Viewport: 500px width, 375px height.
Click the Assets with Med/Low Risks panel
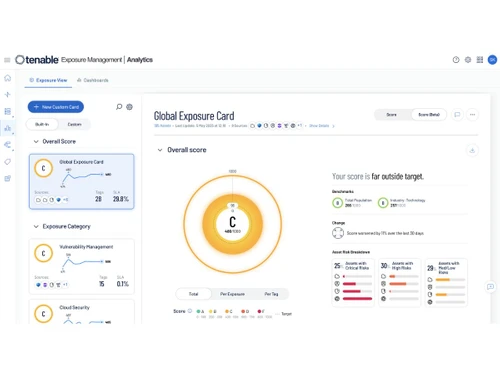pos(446,283)
